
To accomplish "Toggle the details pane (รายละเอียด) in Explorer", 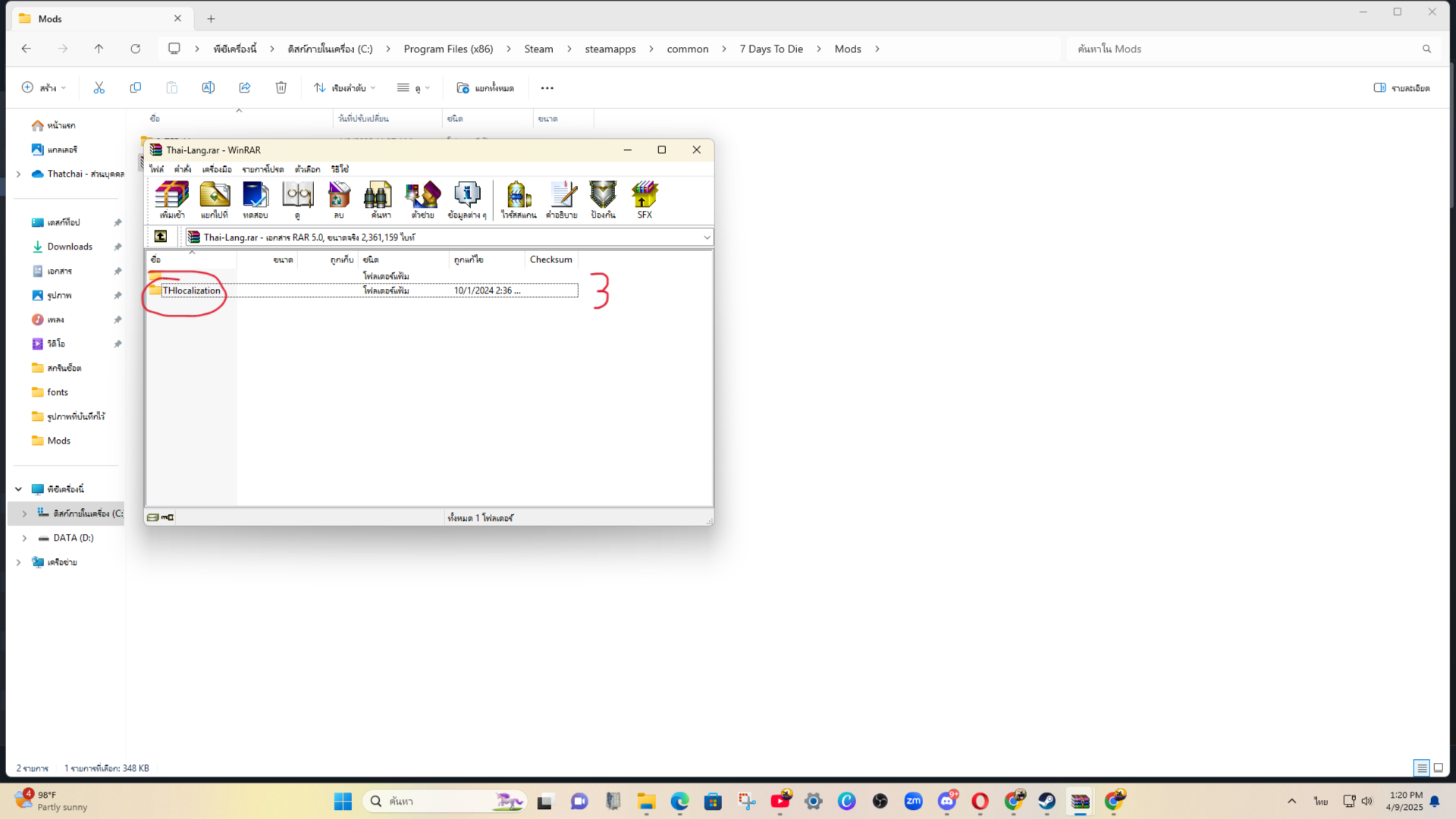I will click(x=1401, y=88).
